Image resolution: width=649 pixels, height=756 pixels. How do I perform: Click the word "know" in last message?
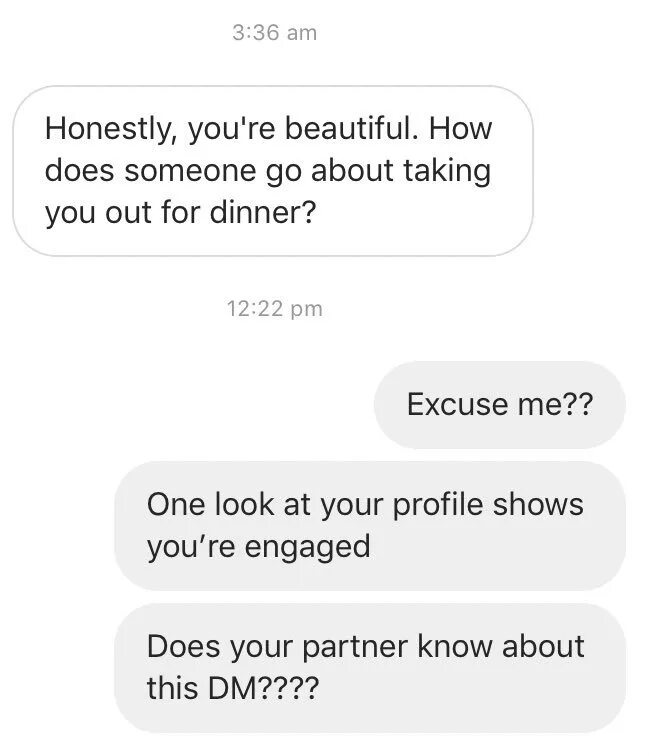(447, 646)
